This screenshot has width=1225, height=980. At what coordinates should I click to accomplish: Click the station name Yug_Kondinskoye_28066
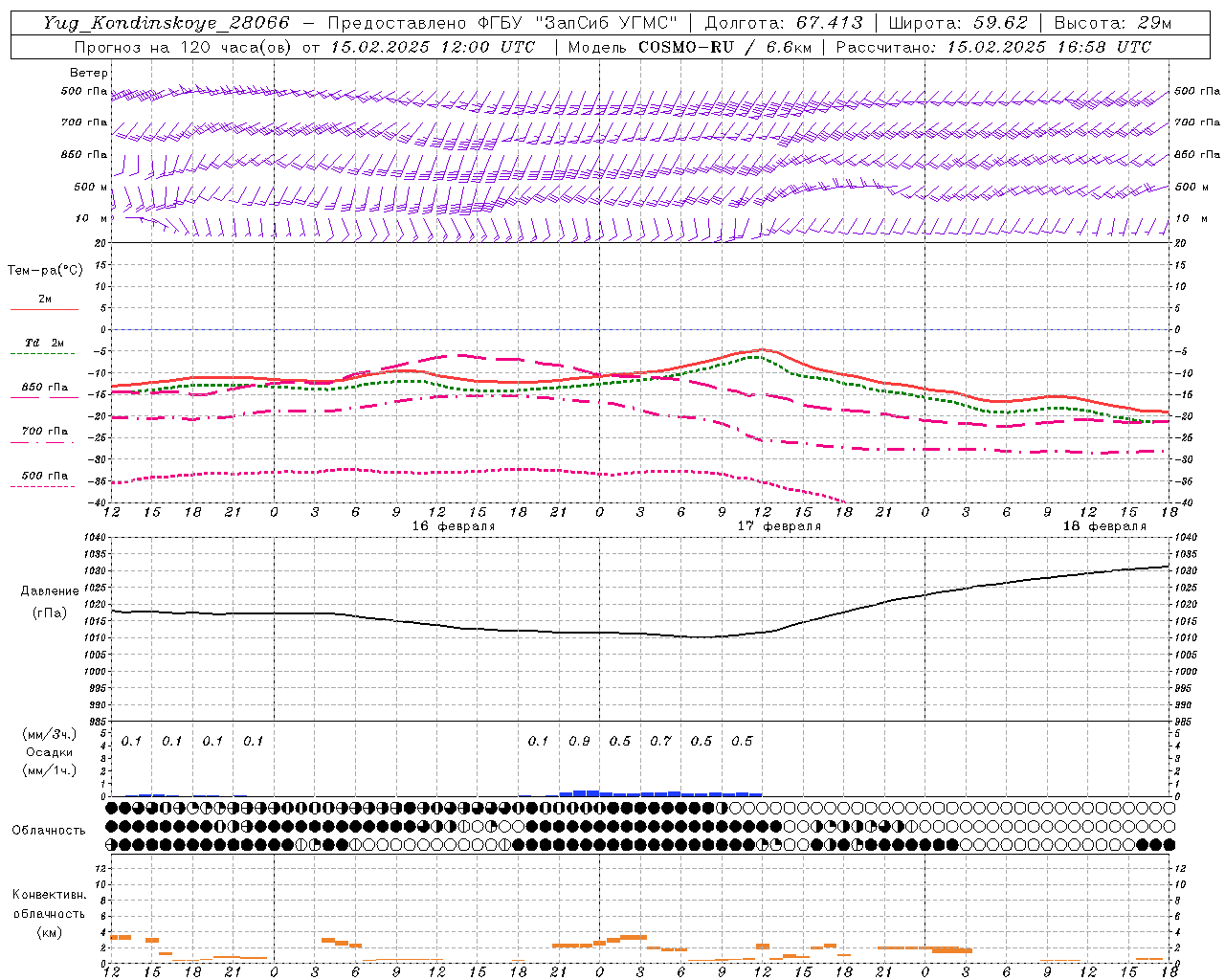point(166,23)
